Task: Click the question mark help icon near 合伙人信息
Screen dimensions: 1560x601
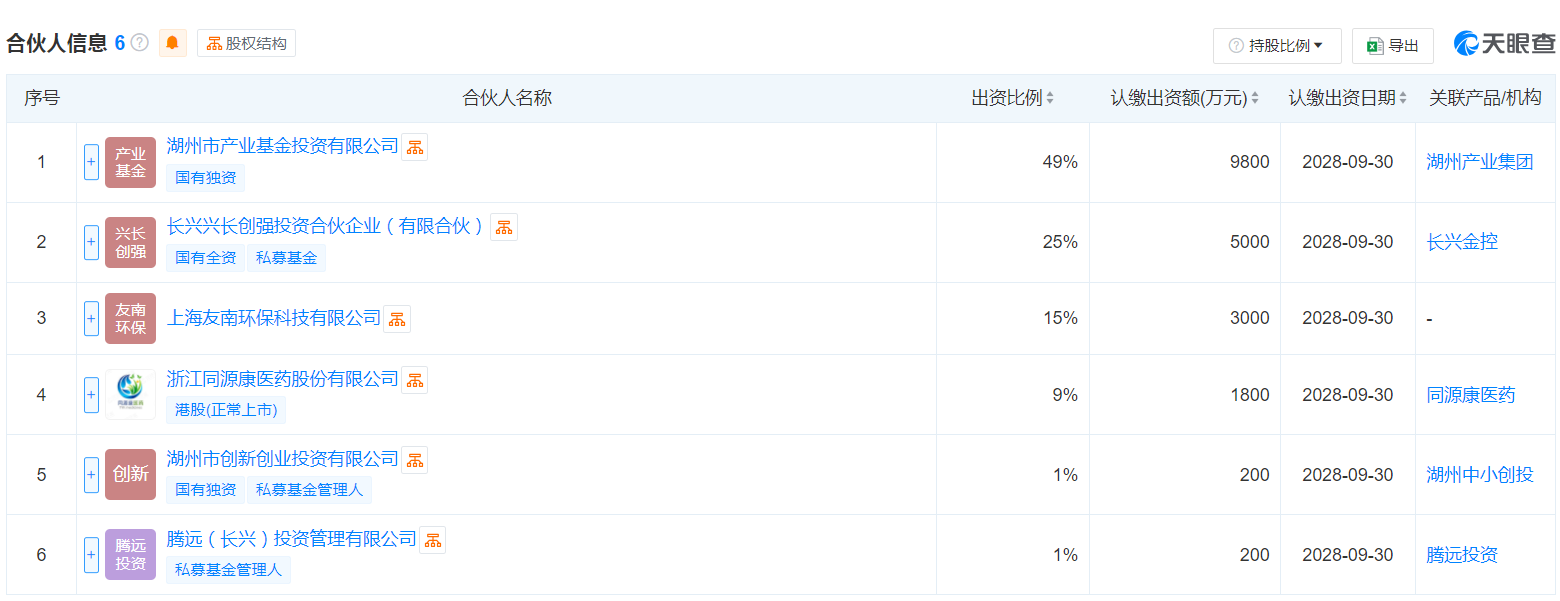Action: click(140, 43)
